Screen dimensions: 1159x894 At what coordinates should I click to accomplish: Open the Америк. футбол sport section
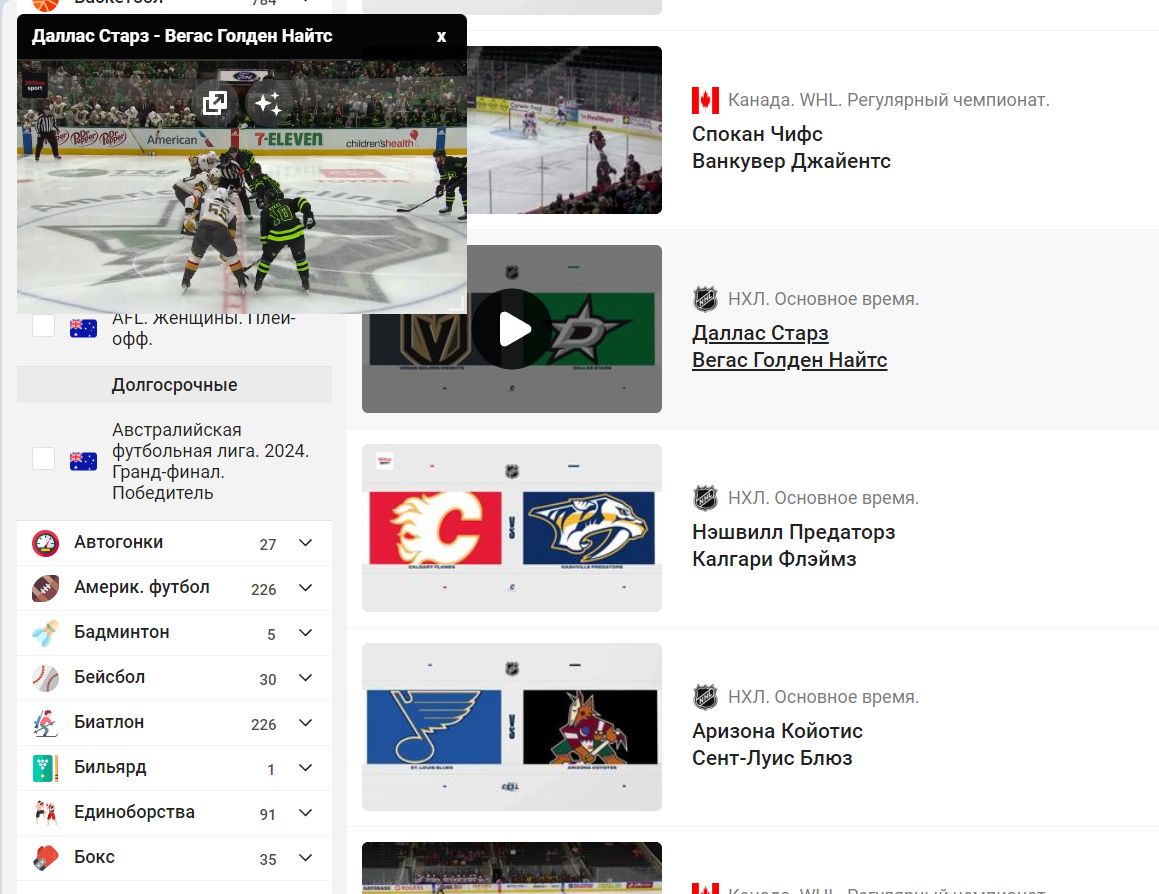[142, 587]
